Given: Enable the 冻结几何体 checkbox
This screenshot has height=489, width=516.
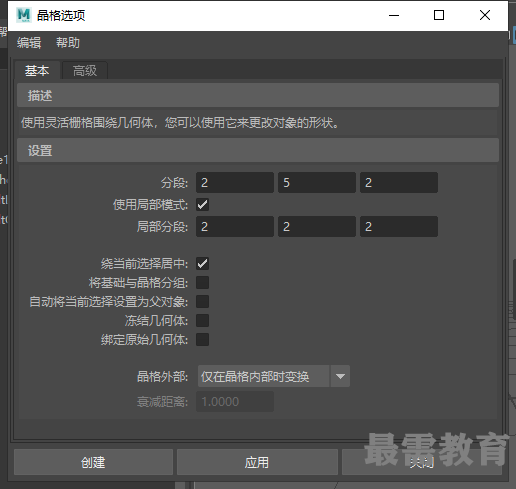Looking at the screenshot, I should [x=202, y=321].
